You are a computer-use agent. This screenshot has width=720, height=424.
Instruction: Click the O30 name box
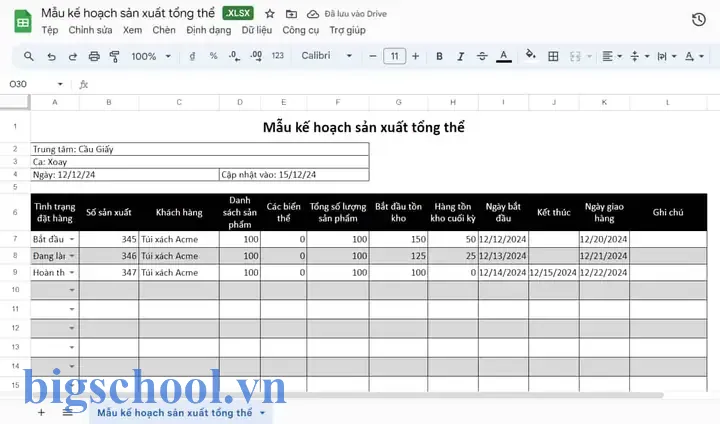pyautogui.click(x=18, y=84)
